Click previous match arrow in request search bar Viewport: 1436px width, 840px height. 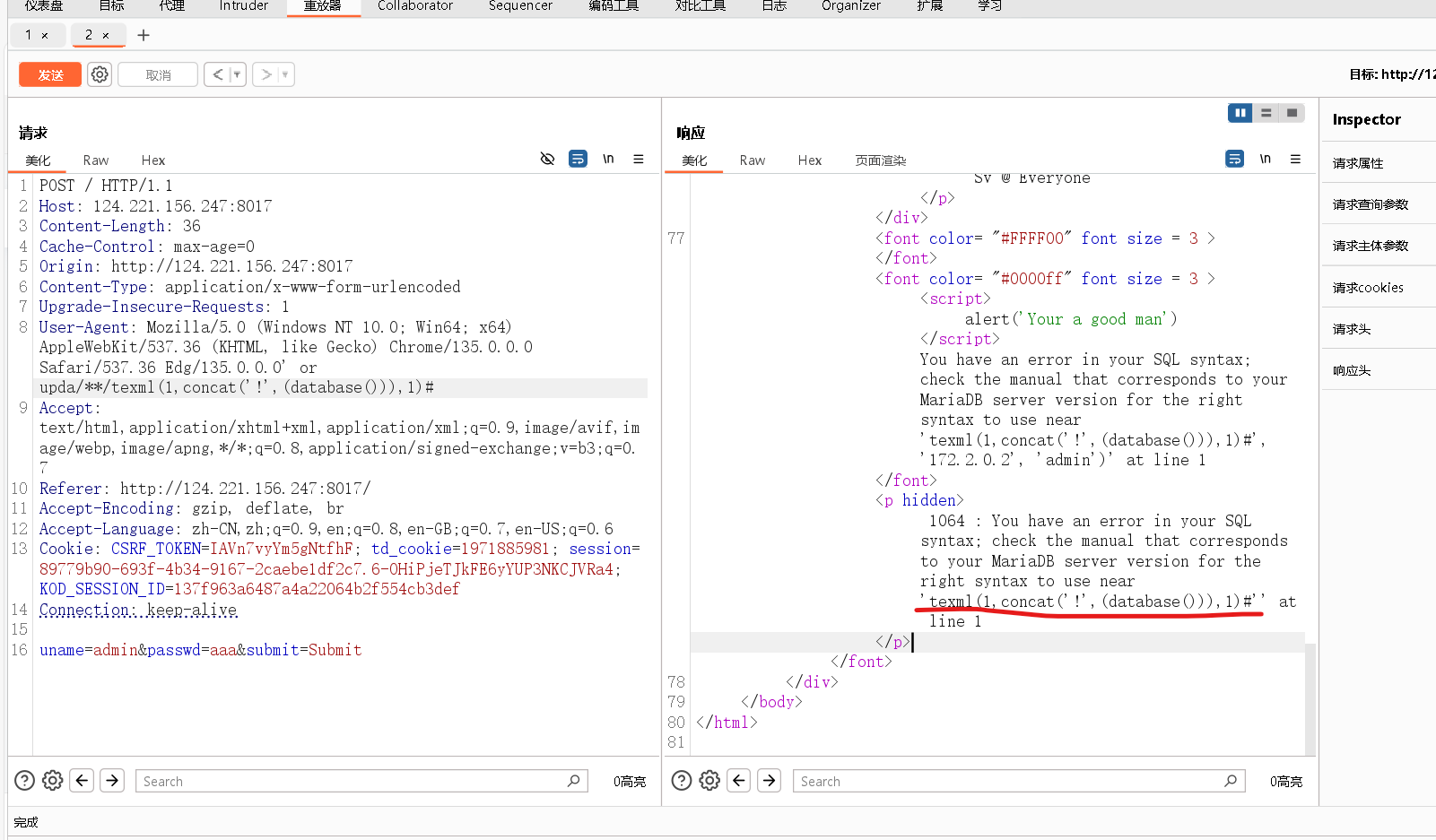[x=82, y=780]
